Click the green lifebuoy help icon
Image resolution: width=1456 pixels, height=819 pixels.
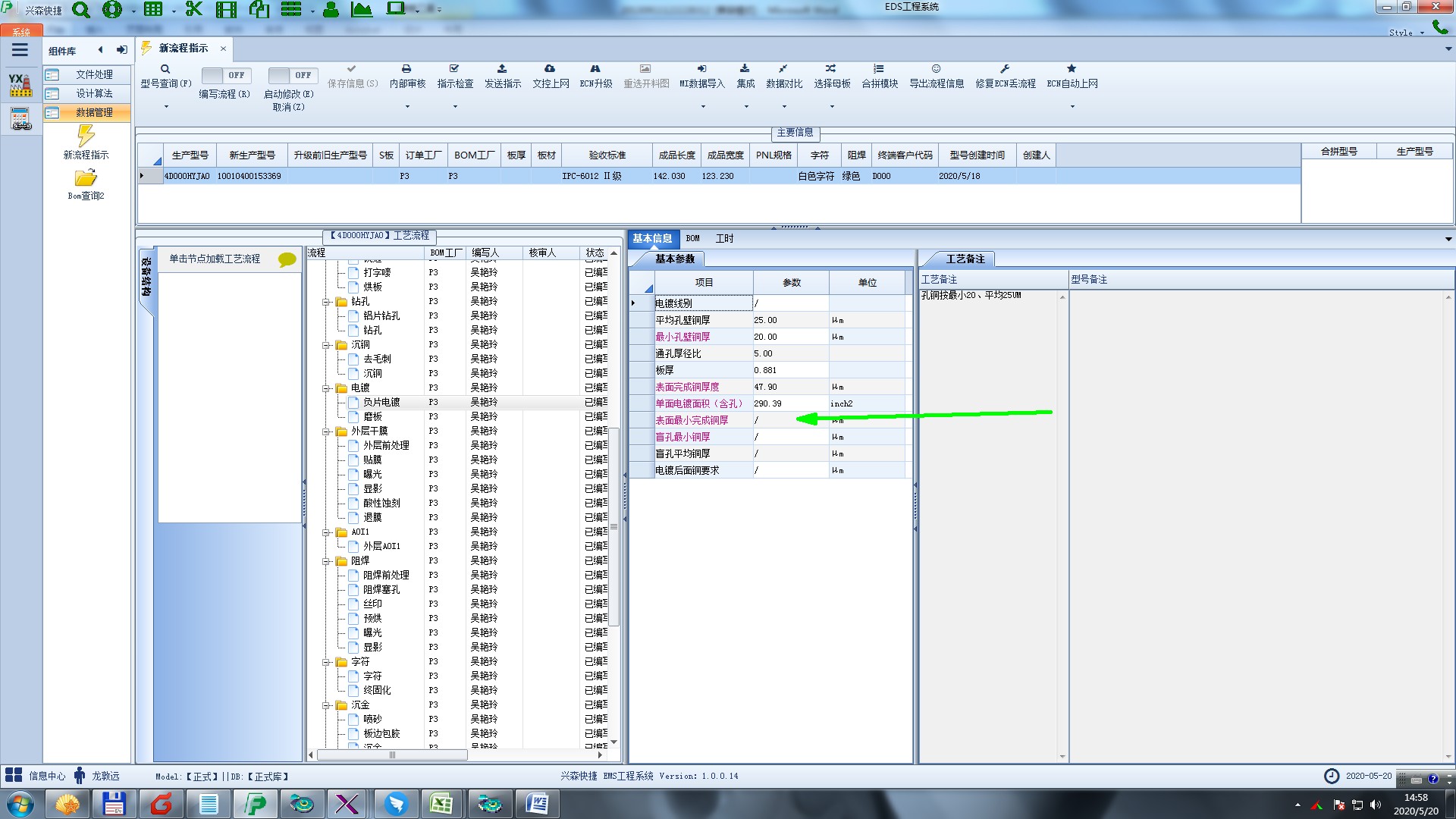pos(112,9)
